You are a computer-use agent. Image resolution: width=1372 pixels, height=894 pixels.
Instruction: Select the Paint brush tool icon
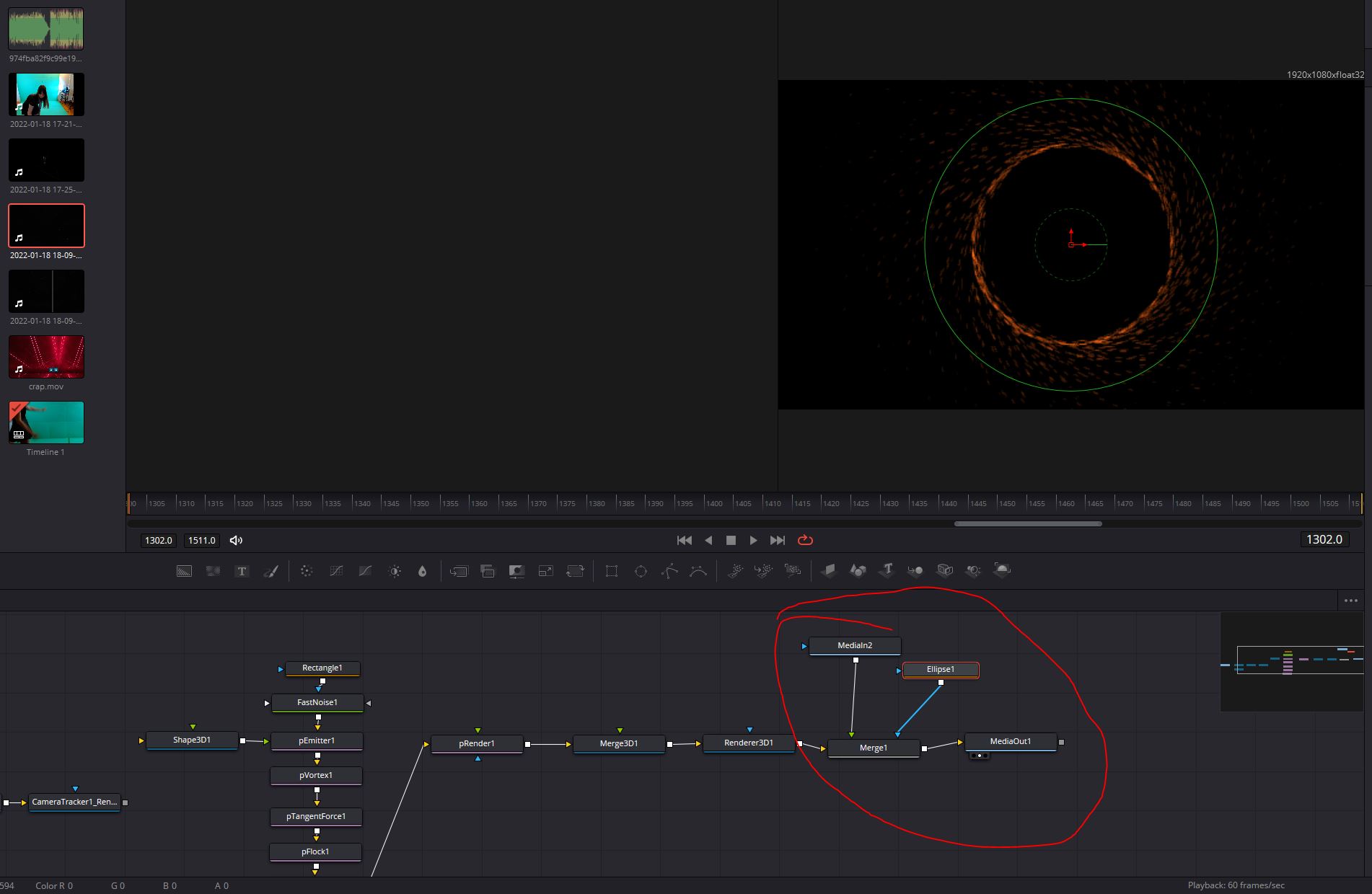click(271, 571)
